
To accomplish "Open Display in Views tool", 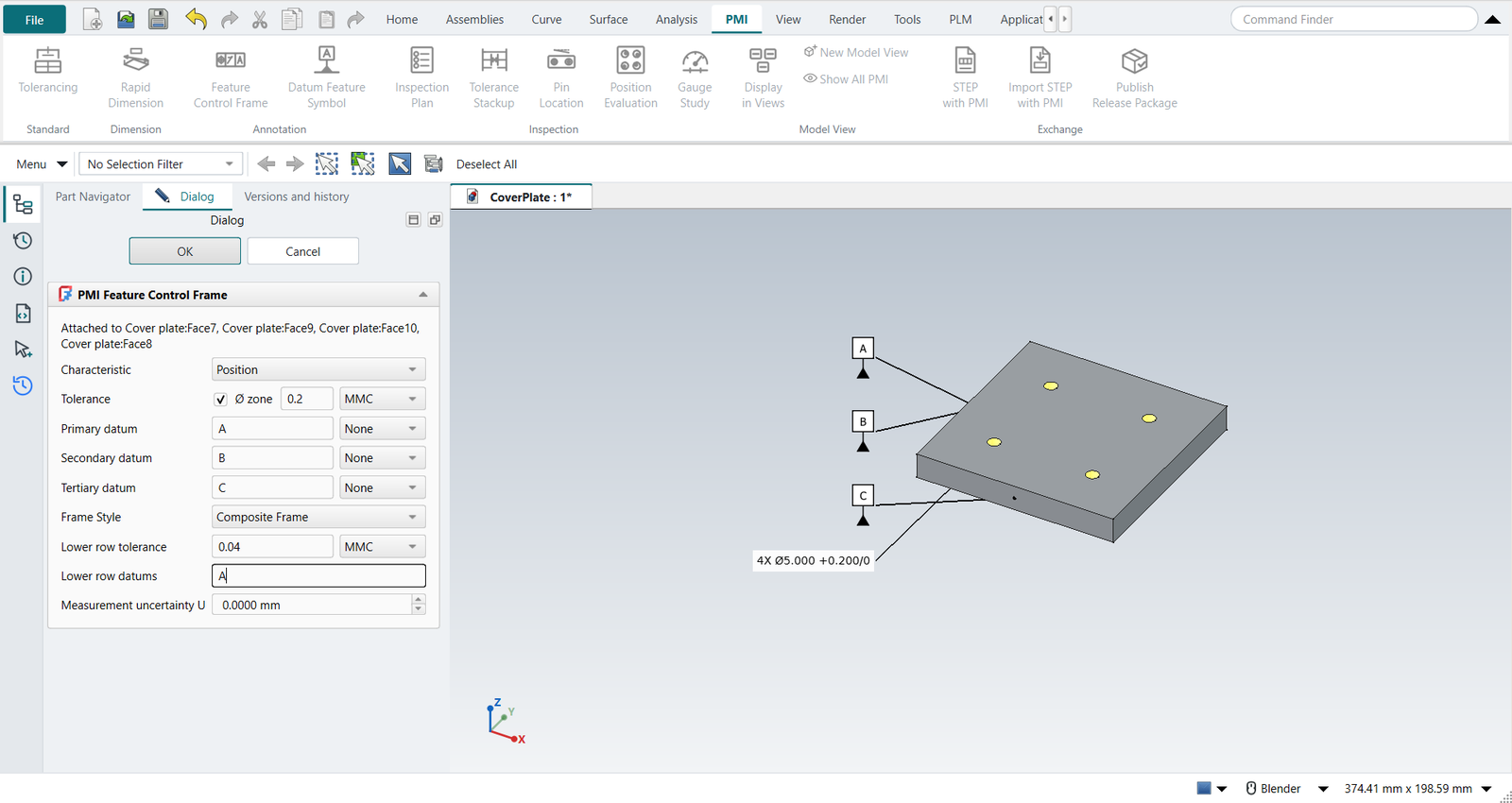I will tap(763, 78).
